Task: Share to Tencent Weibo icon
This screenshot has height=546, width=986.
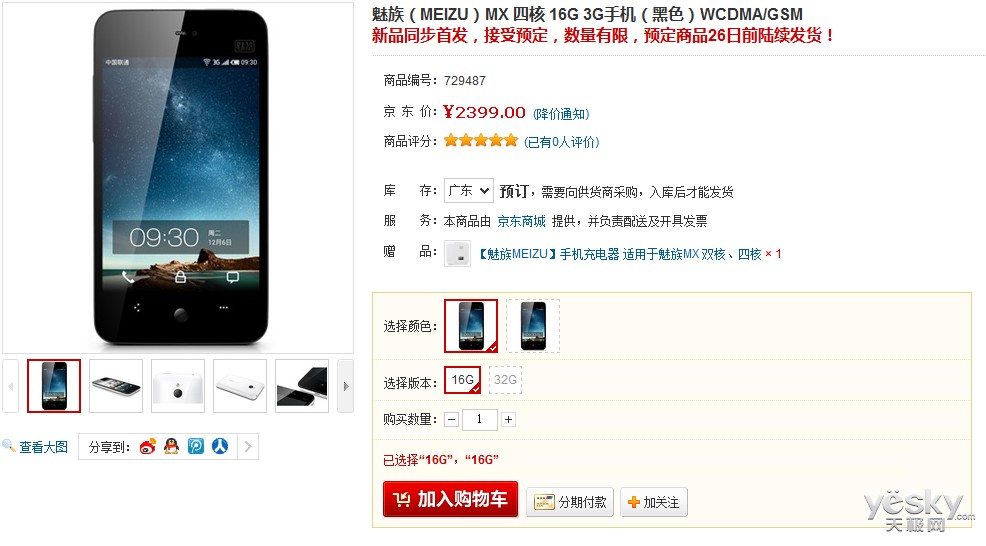Action: (x=196, y=447)
